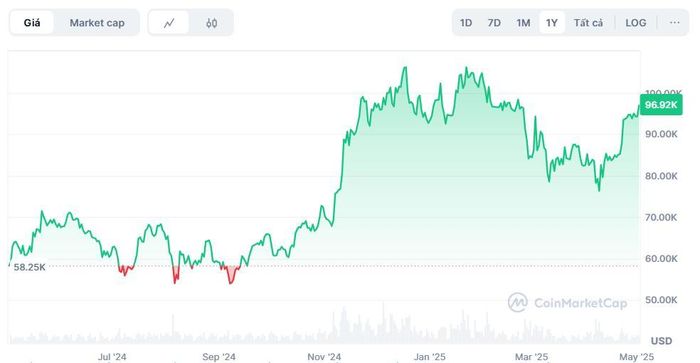Image resolution: width=700 pixels, height=363 pixels.
Task: Show all-time data with Tất cả
Action: [588, 23]
